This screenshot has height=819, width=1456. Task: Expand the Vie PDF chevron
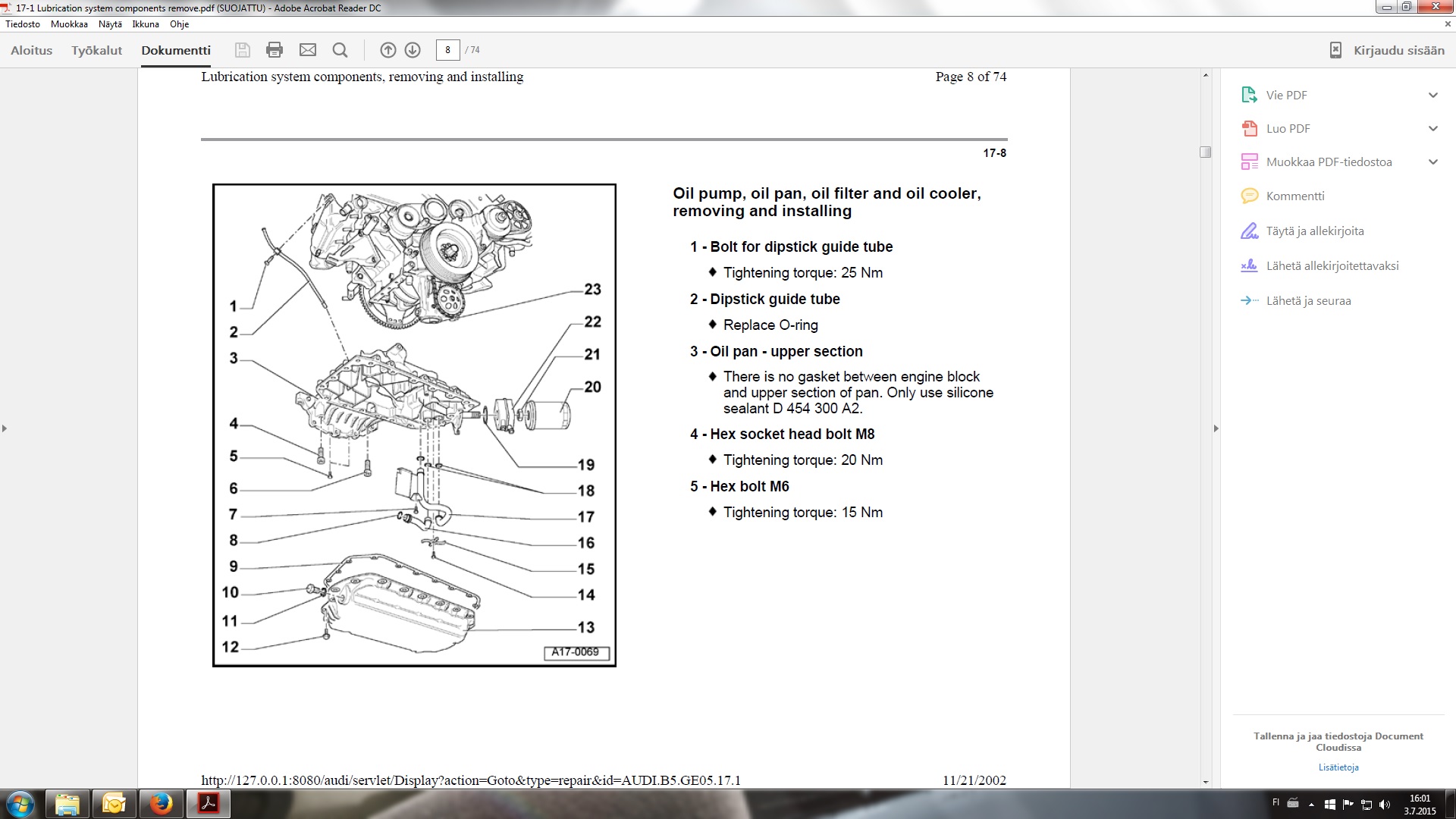coord(1432,95)
